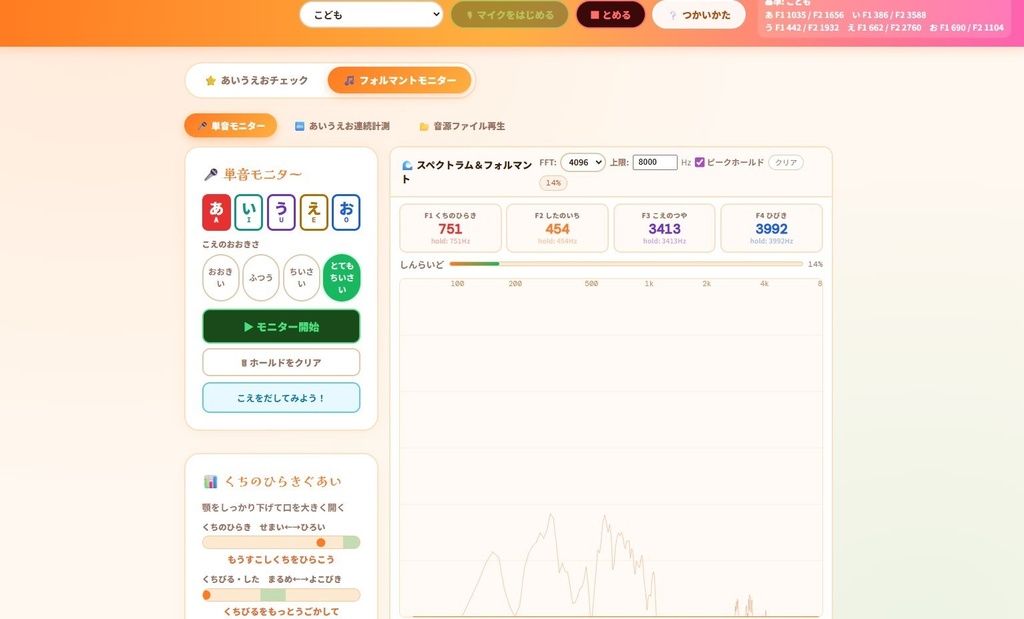
Task: Click the F4 ひびき formant card
Action: pyautogui.click(x=770, y=228)
